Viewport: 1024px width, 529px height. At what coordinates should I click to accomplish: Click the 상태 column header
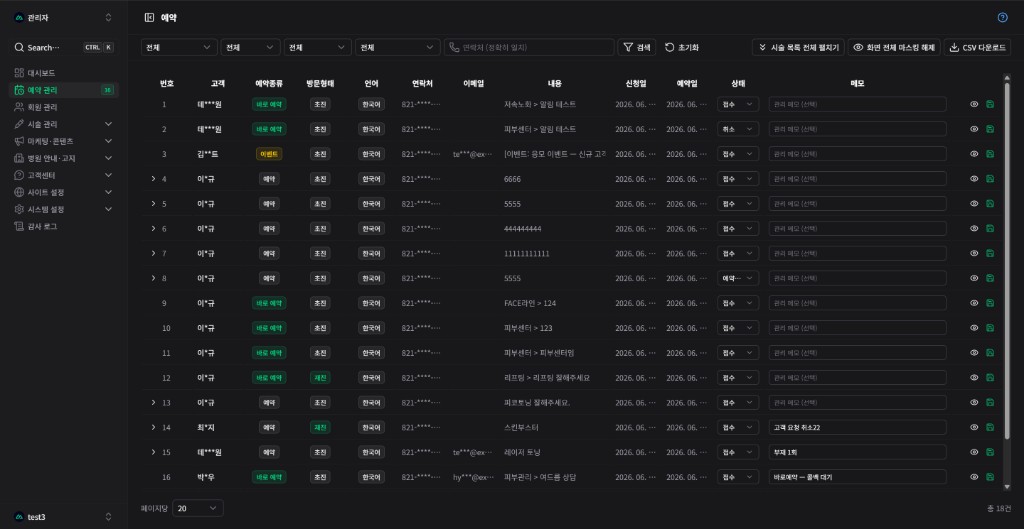coord(738,84)
